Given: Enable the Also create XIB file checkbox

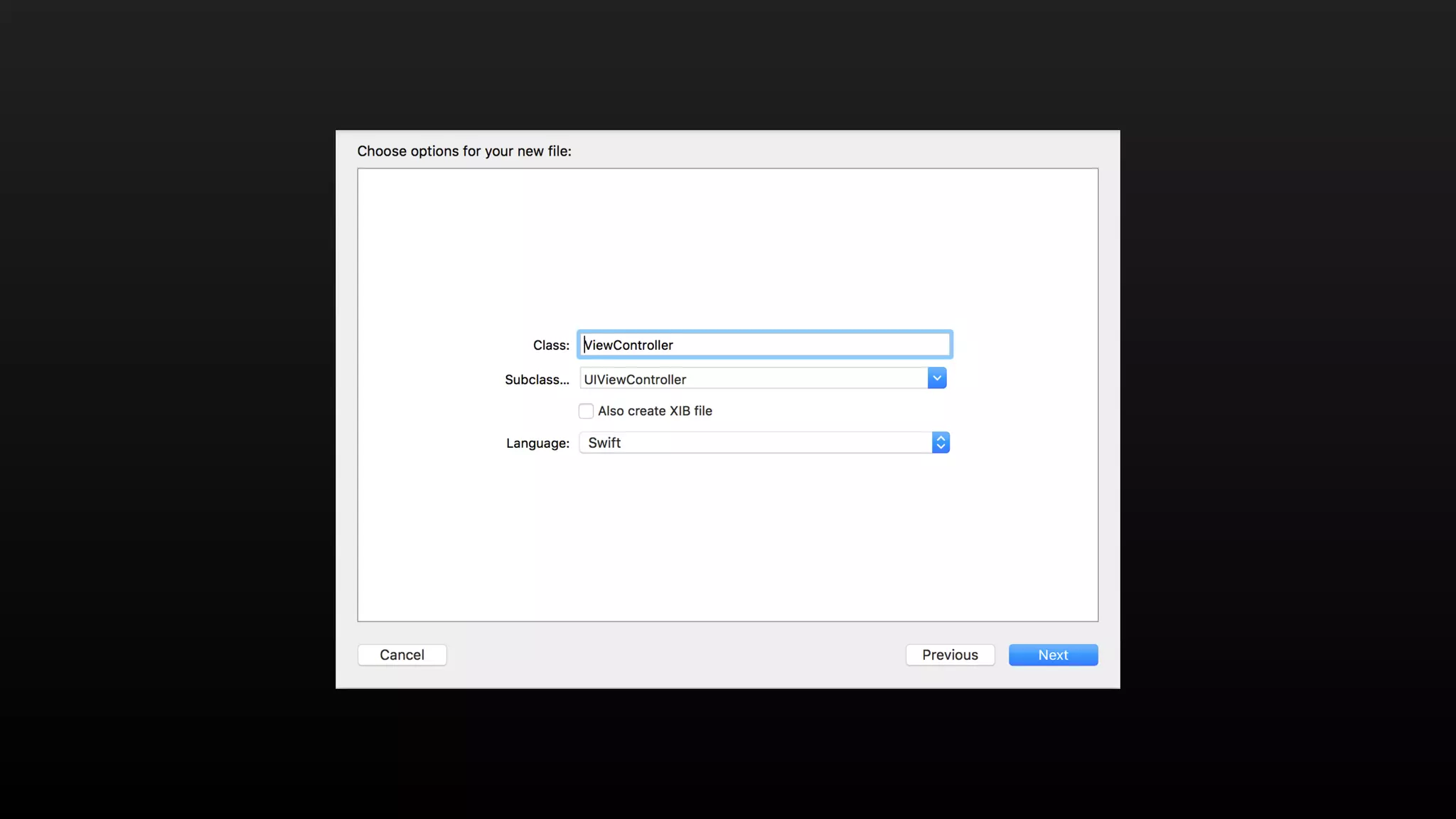Looking at the screenshot, I should tap(586, 411).
